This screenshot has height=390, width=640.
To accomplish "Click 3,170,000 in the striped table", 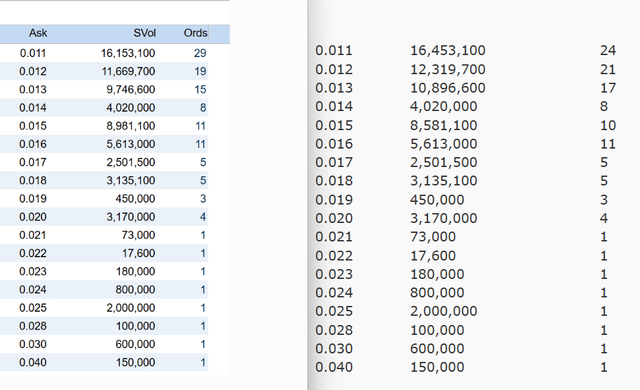I will tap(131, 217).
